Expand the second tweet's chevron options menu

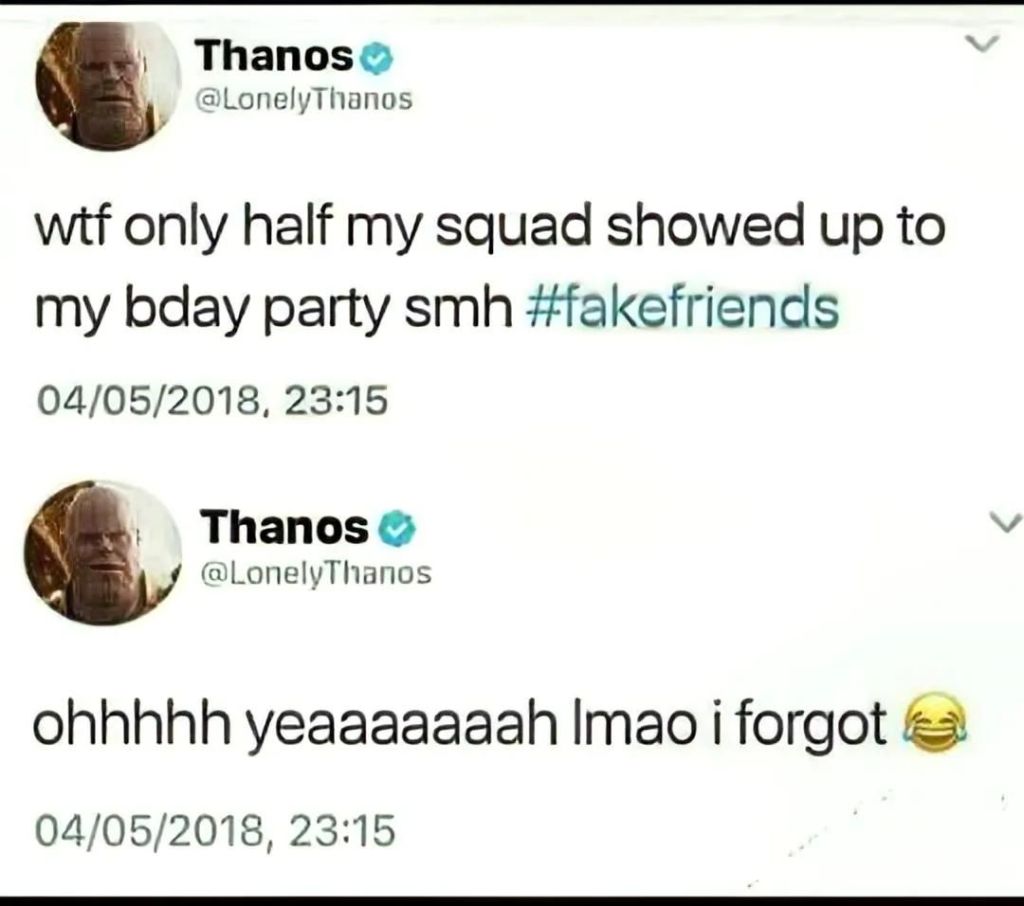tap(1007, 521)
